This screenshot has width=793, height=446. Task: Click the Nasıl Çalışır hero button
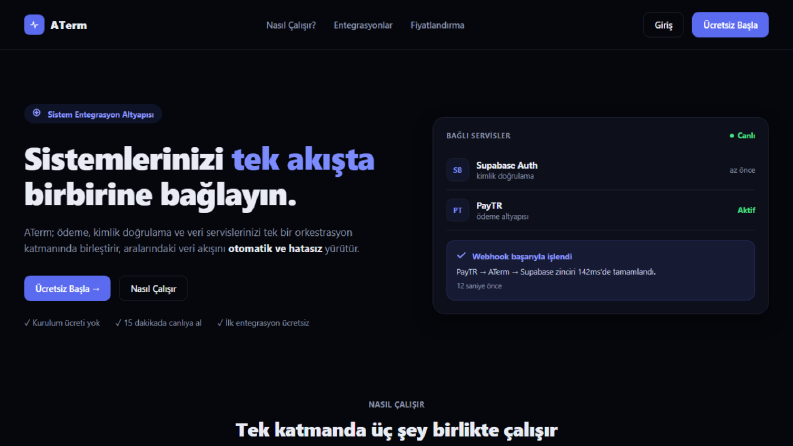click(x=153, y=288)
